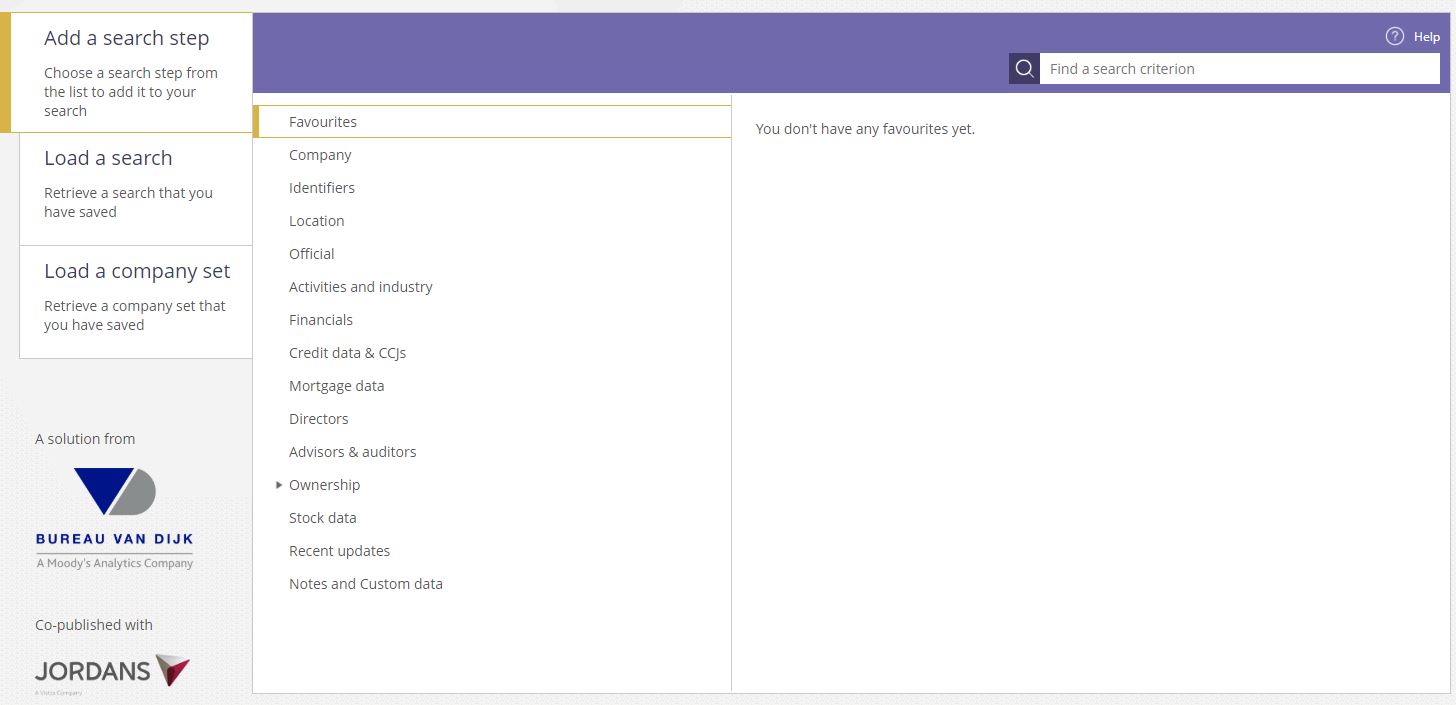Choose the Location category
Screen dimensions: 1456x705
click(316, 221)
